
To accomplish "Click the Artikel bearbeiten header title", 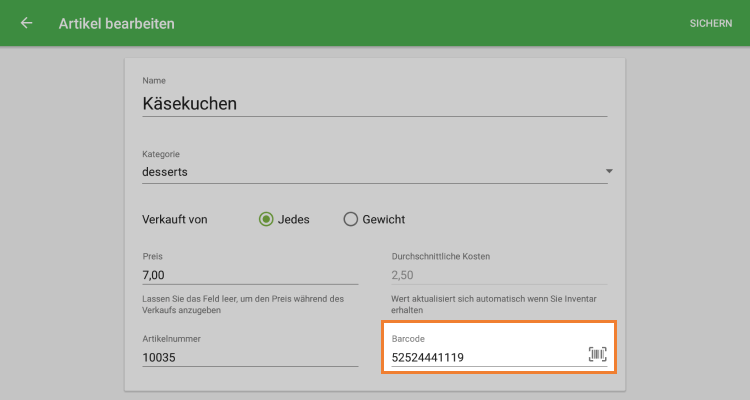I will [116, 23].
